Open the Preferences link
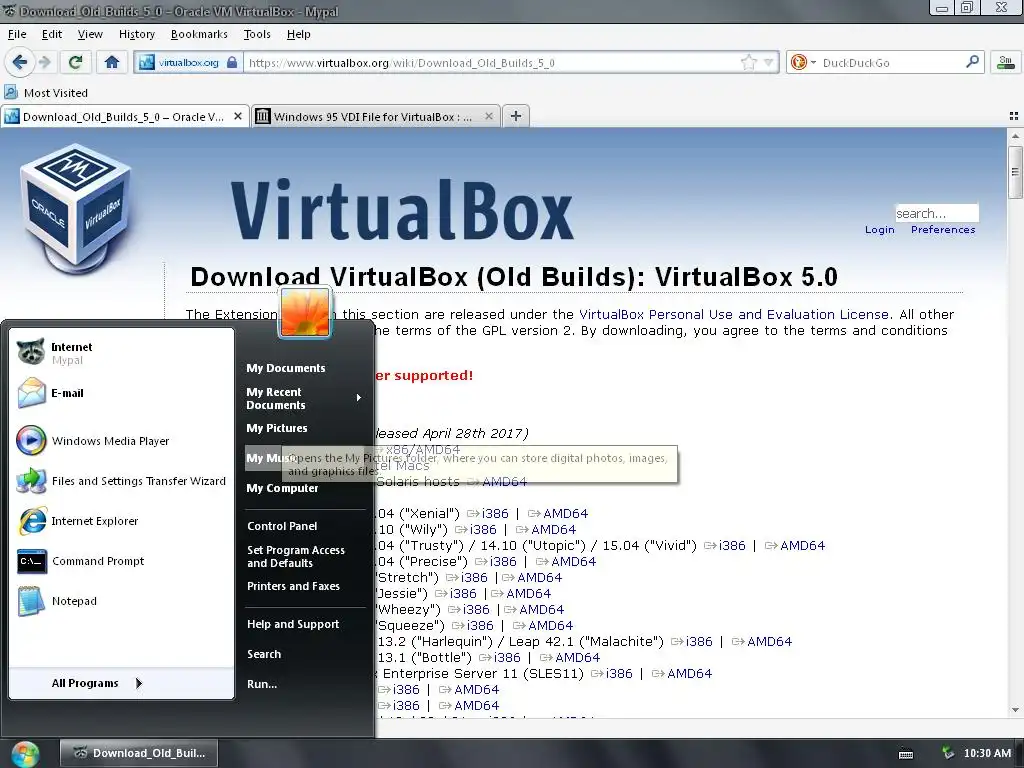Screen dimensions: 1024x768 tap(943, 230)
